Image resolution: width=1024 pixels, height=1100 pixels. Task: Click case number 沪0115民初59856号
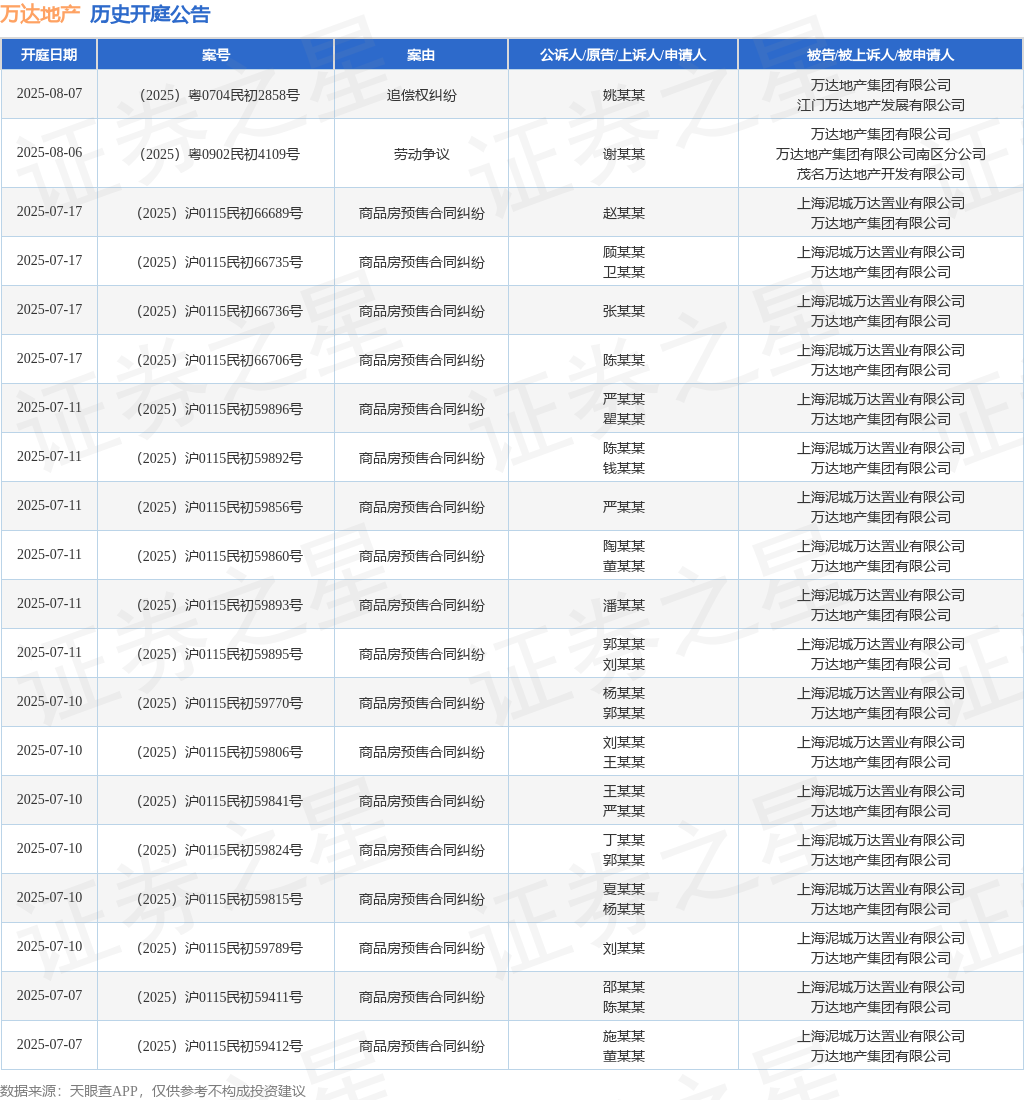(220, 507)
